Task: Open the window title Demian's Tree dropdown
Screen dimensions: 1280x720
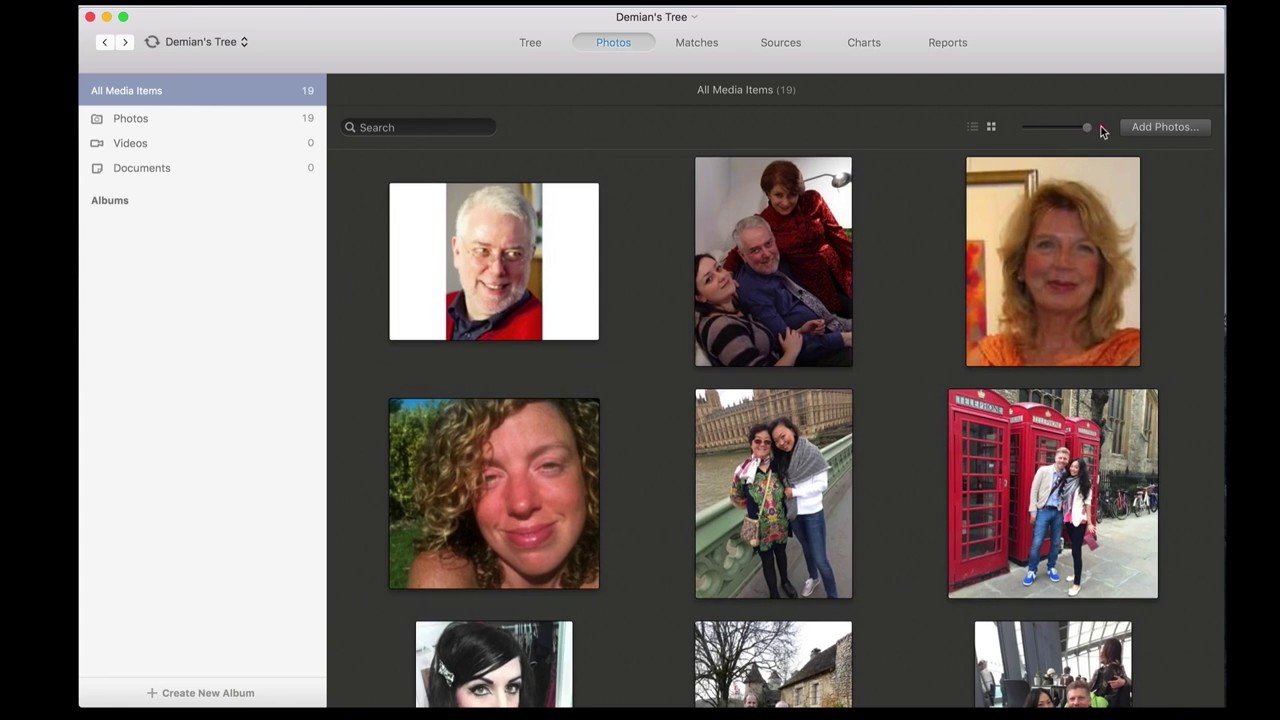Action: [657, 17]
